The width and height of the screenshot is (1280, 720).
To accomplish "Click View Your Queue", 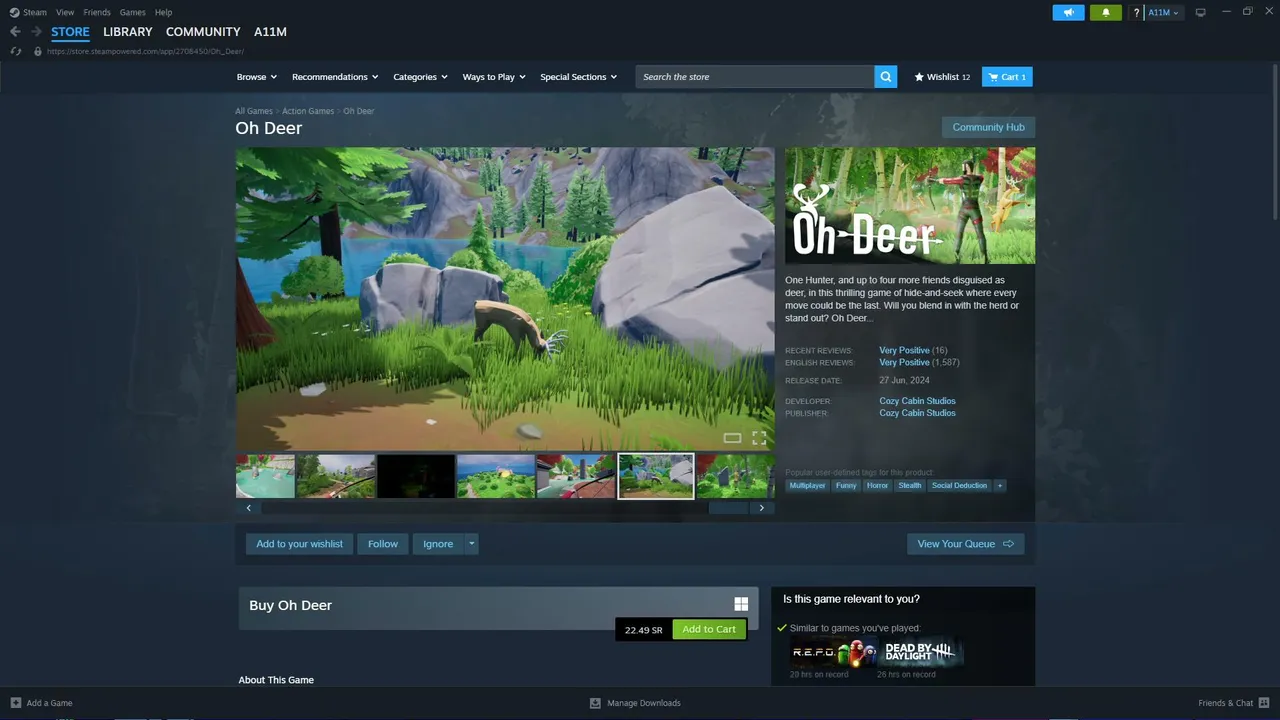I will tap(965, 544).
